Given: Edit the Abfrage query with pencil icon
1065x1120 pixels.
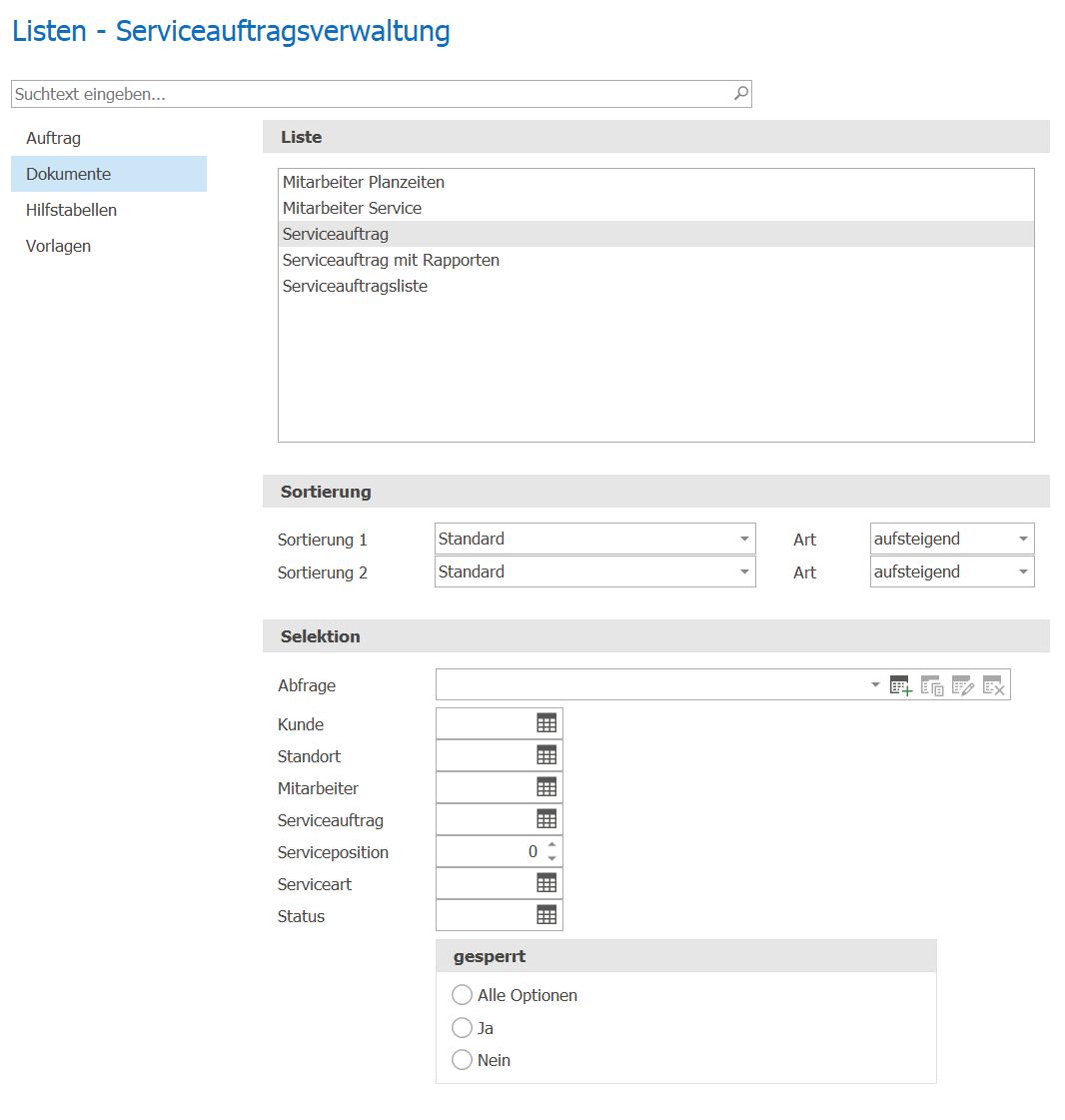Looking at the screenshot, I should tap(963, 685).
